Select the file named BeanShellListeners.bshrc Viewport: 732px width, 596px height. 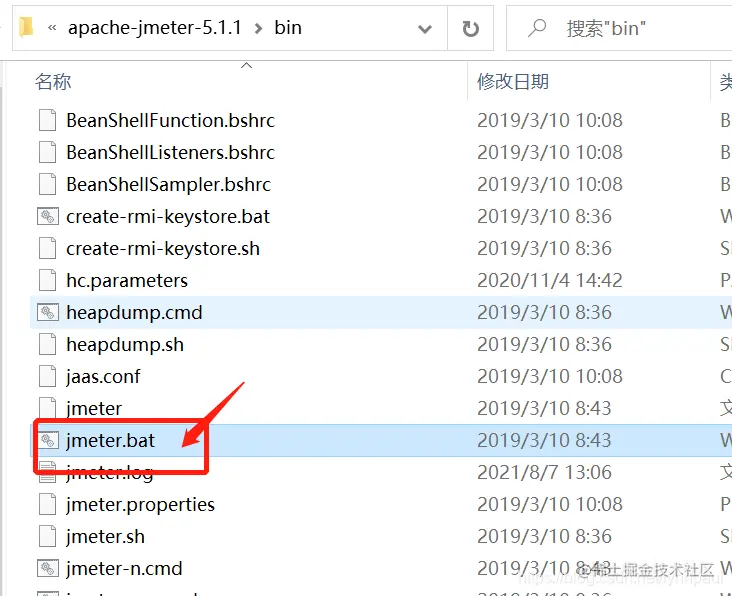(170, 153)
